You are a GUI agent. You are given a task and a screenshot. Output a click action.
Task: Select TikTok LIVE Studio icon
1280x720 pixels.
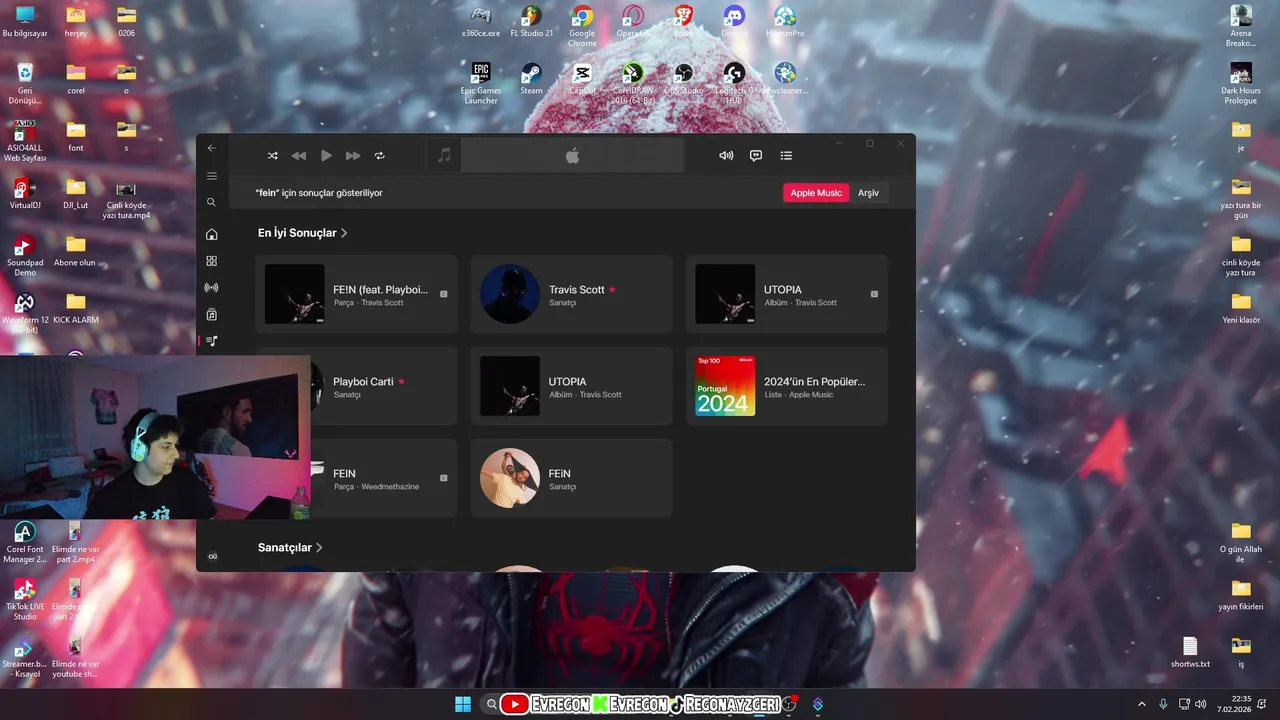(25, 599)
